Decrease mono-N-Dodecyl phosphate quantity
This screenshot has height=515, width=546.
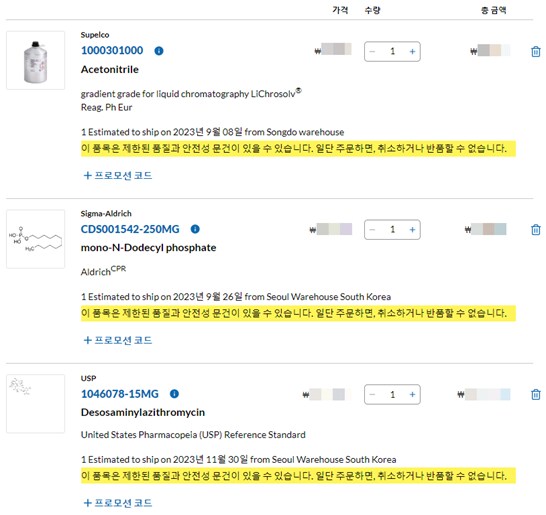[372, 230]
